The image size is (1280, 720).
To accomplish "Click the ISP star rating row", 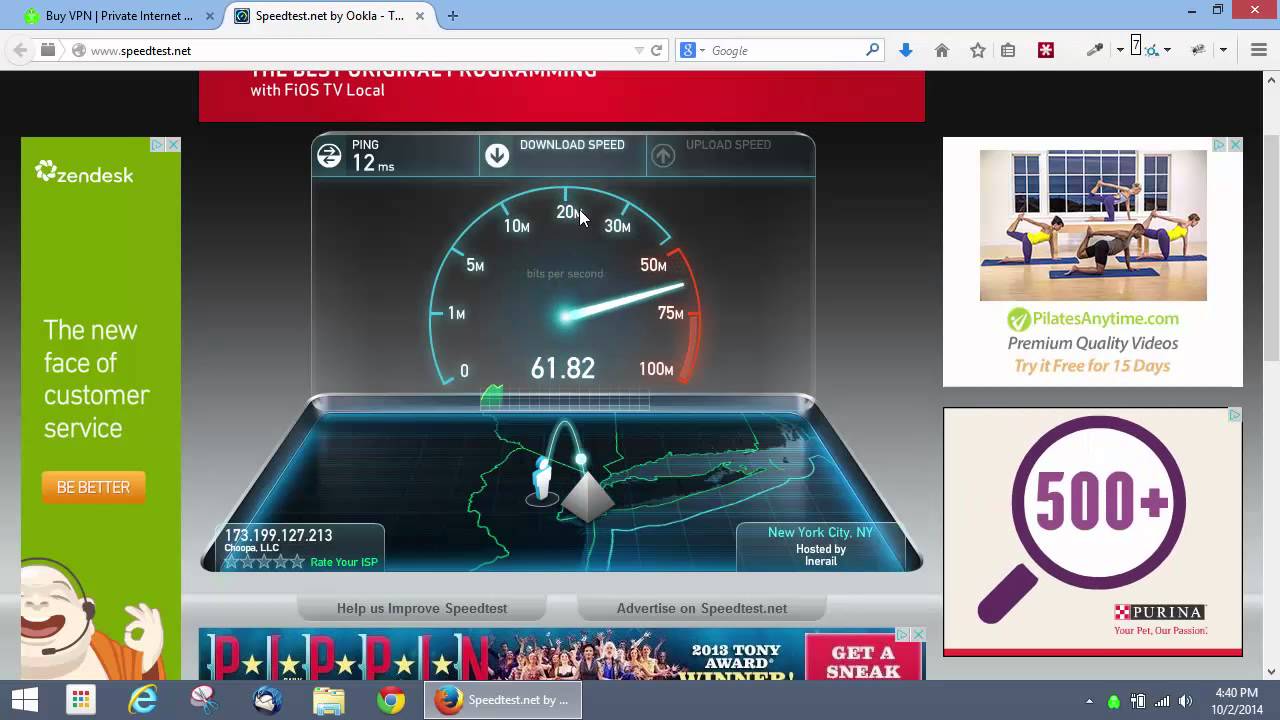I will (264, 562).
